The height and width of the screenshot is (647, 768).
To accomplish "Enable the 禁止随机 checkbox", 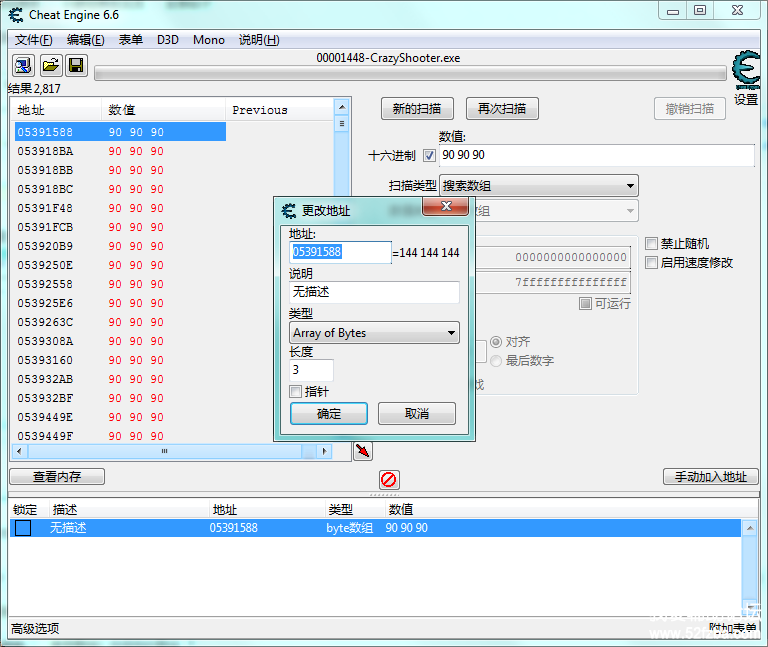I will tap(652, 243).
